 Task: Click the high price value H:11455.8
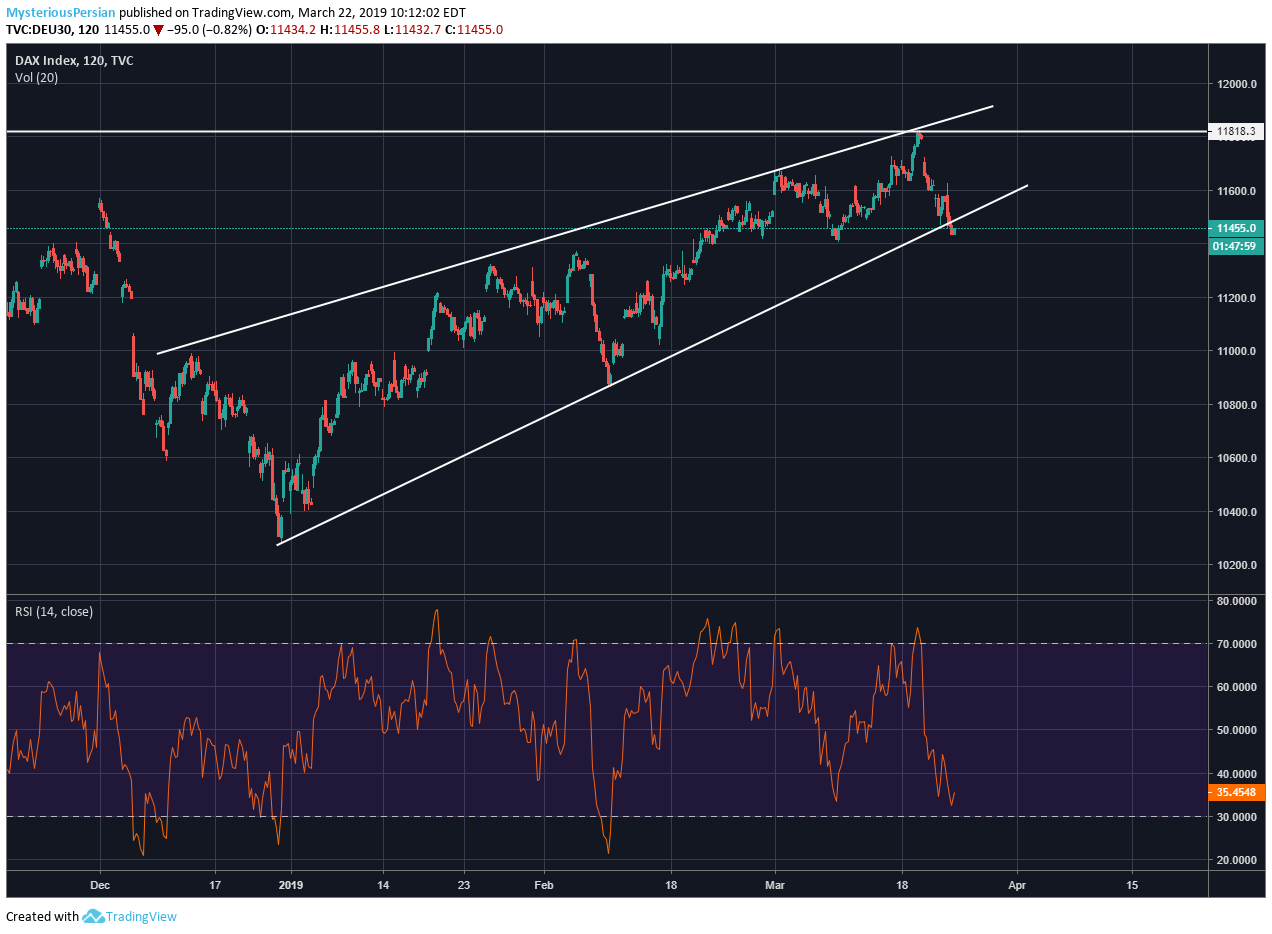[350, 30]
